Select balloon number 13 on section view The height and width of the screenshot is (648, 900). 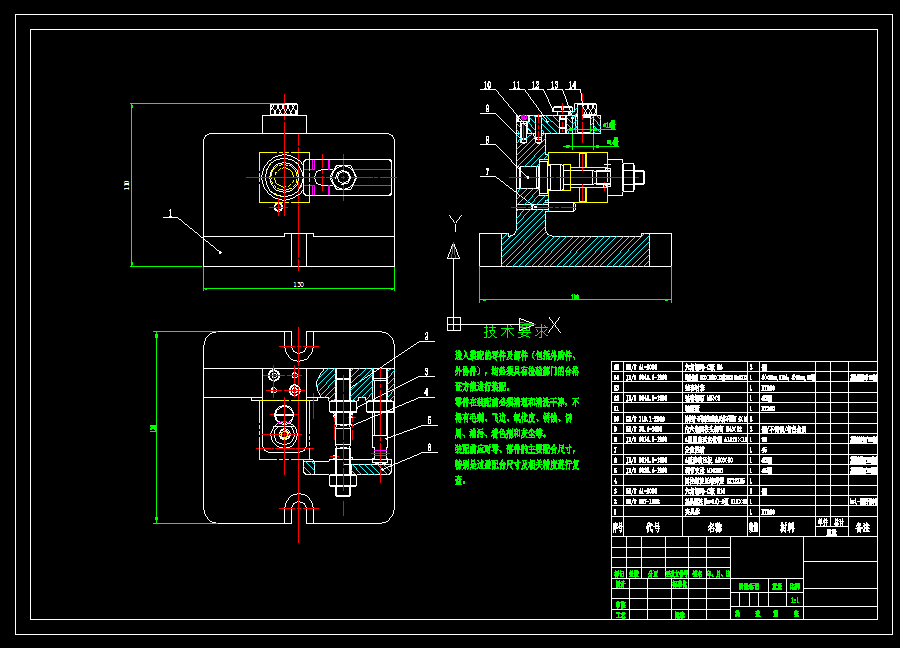point(554,85)
